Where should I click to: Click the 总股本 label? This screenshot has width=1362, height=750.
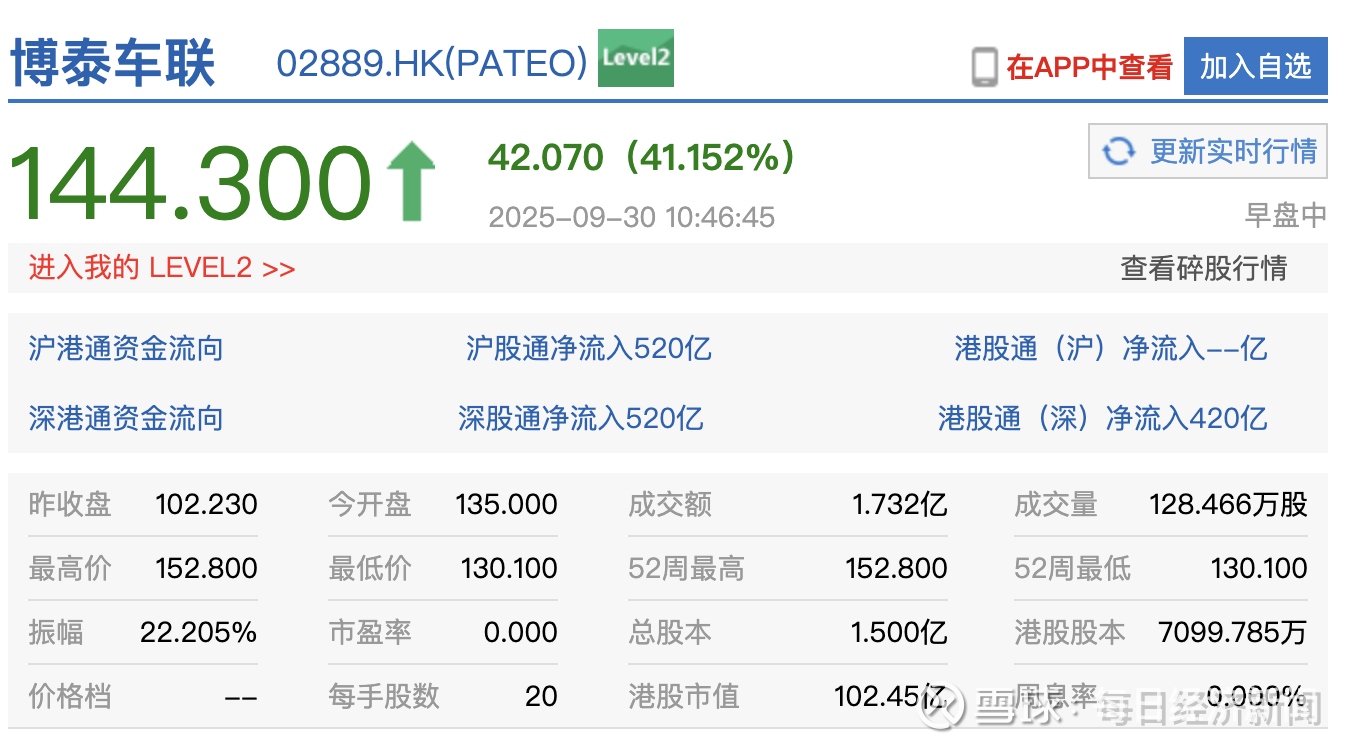click(670, 632)
